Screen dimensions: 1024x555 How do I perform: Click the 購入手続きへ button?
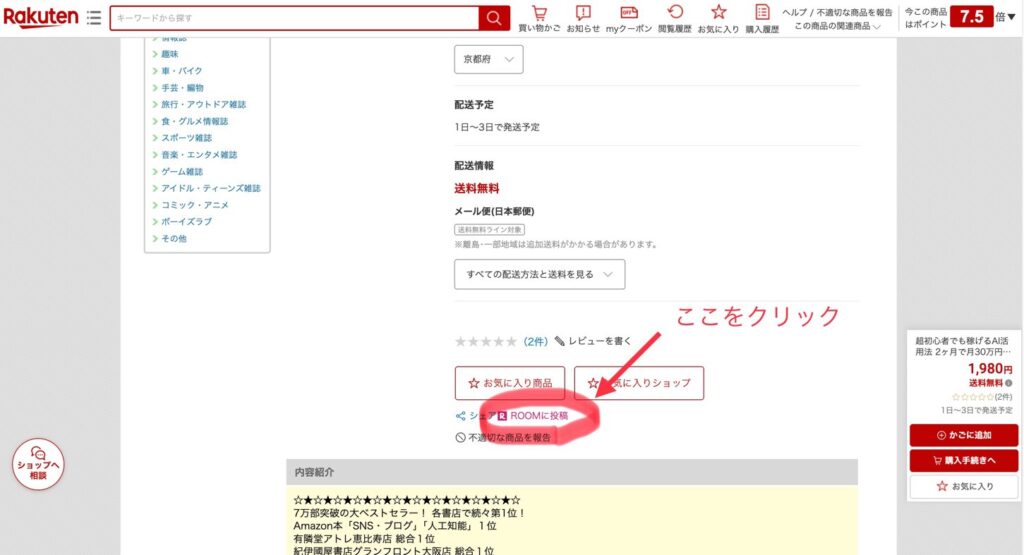(963, 460)
